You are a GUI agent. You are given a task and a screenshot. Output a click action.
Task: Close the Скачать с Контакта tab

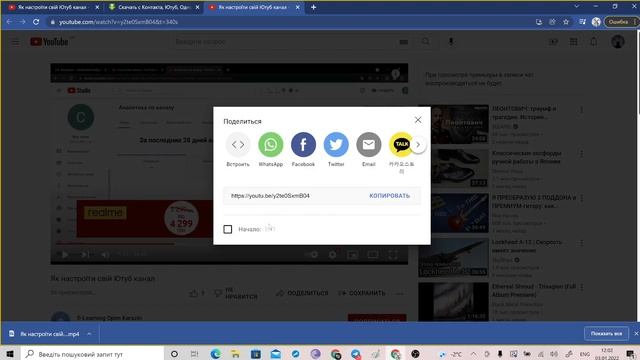(197, 7)
